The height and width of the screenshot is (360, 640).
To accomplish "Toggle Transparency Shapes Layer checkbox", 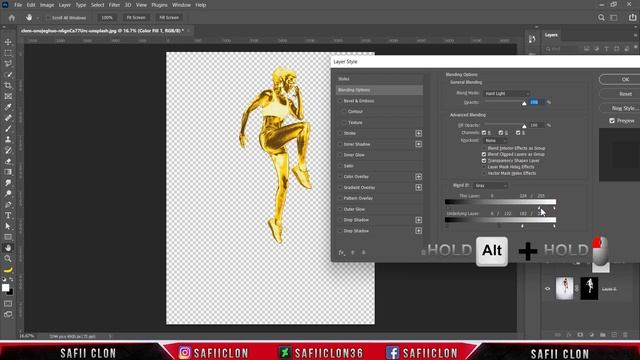I will pos(484,161).
